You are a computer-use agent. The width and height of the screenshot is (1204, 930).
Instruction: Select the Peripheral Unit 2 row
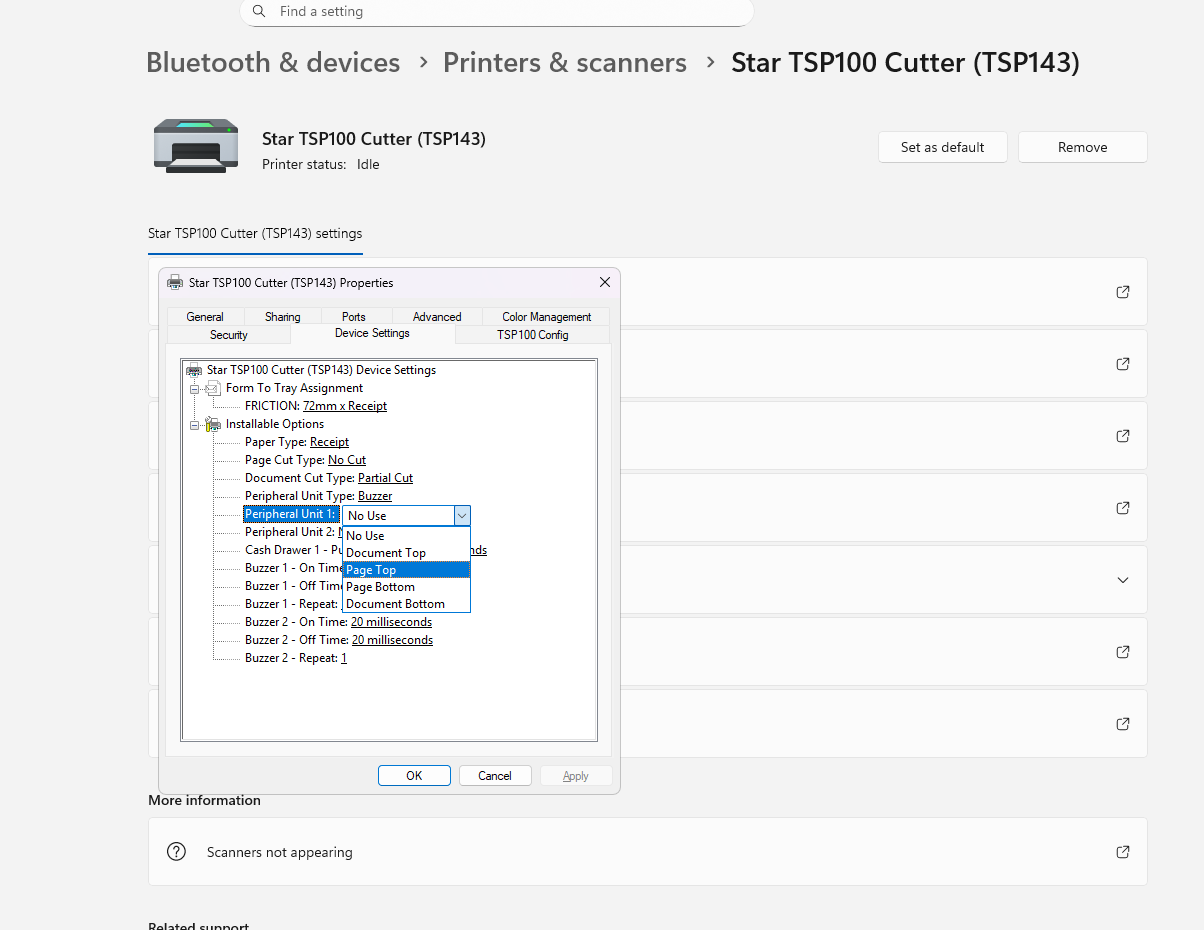tap(291, 532)
